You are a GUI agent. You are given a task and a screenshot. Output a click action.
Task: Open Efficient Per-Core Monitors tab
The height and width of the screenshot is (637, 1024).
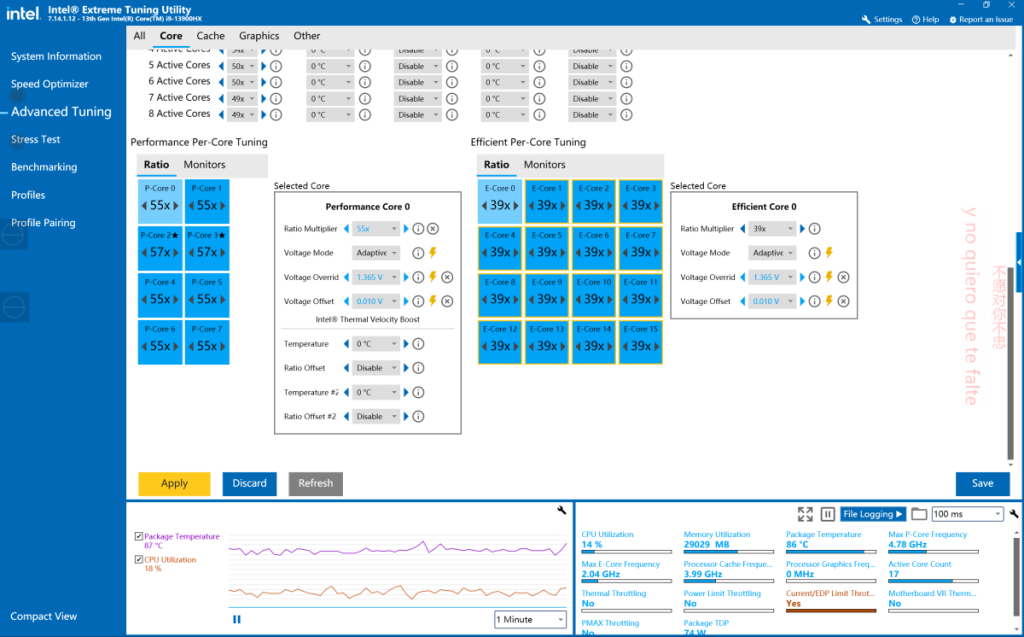click(x=545, y=165)
